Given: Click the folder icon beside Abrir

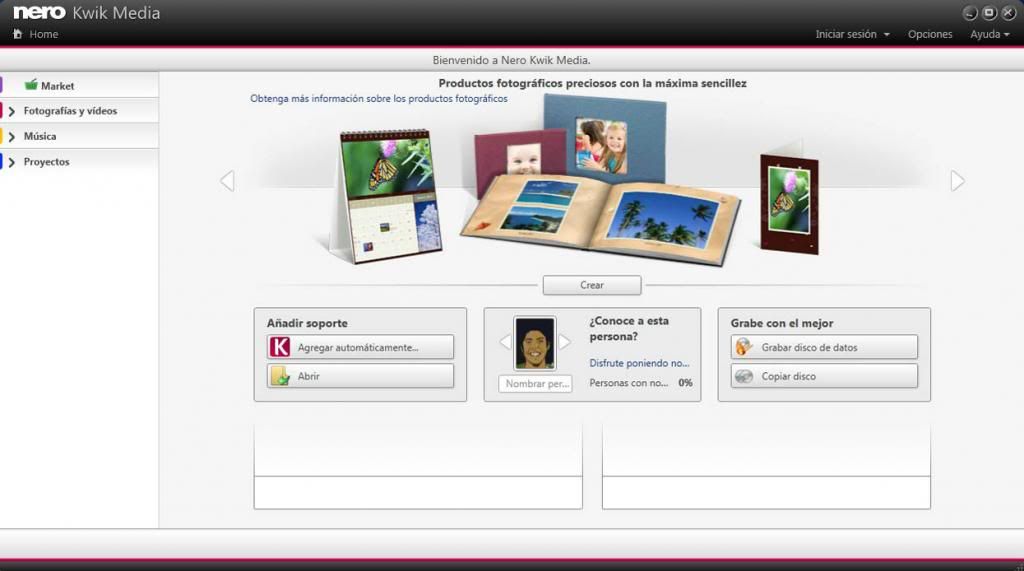Looking at the screenshot, I should (280, 376).
